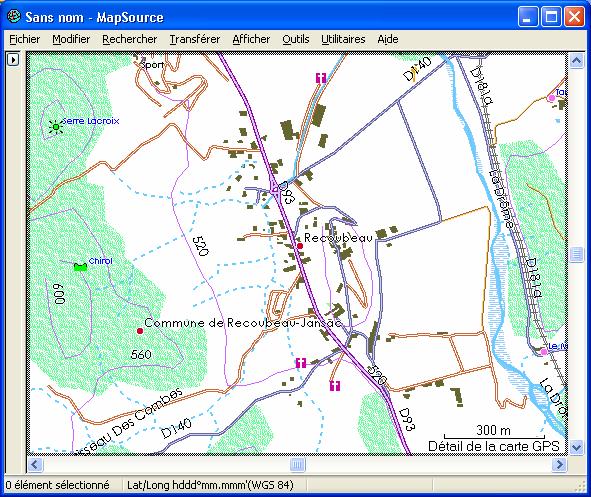Click the Serre Lacroix label
The width and height of the screenshot is (591, 497).
pos(90,121)
